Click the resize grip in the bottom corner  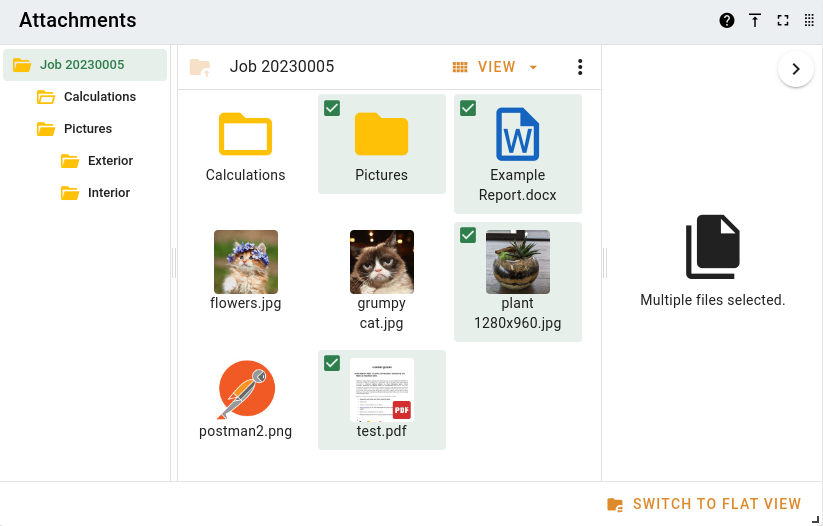[816, 519]
